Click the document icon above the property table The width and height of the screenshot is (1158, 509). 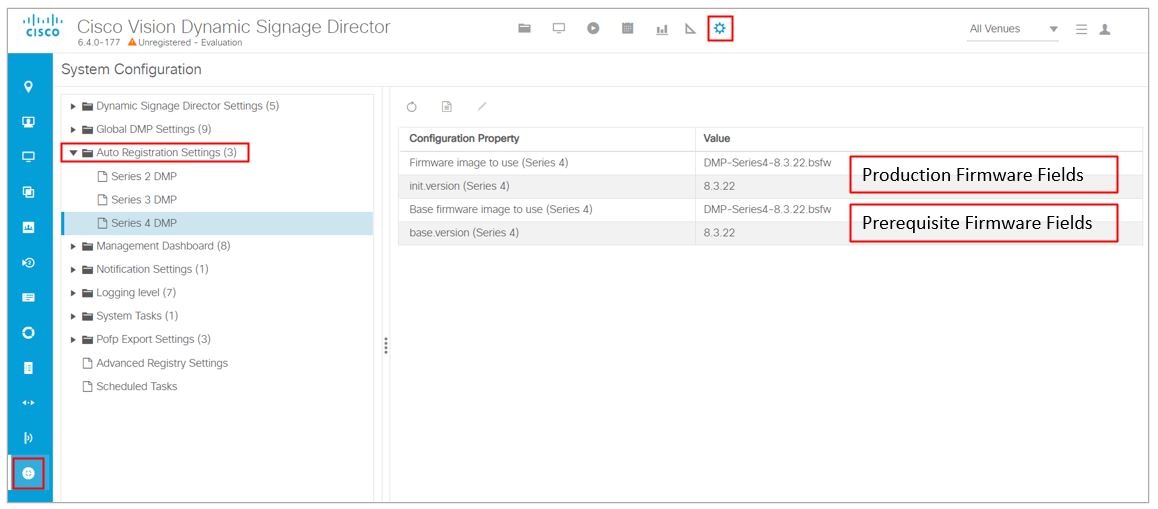pos(447,107)
